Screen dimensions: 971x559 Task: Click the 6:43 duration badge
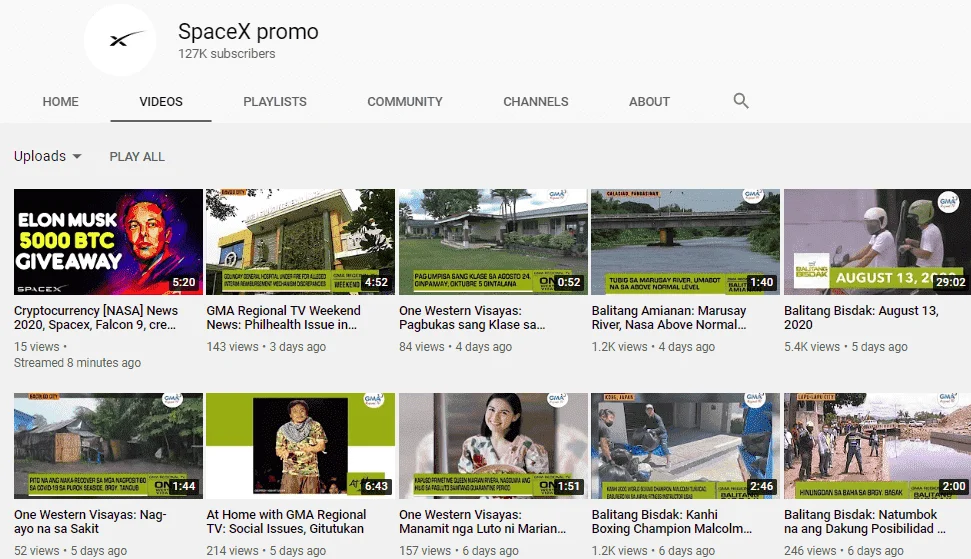pos(376,486)
